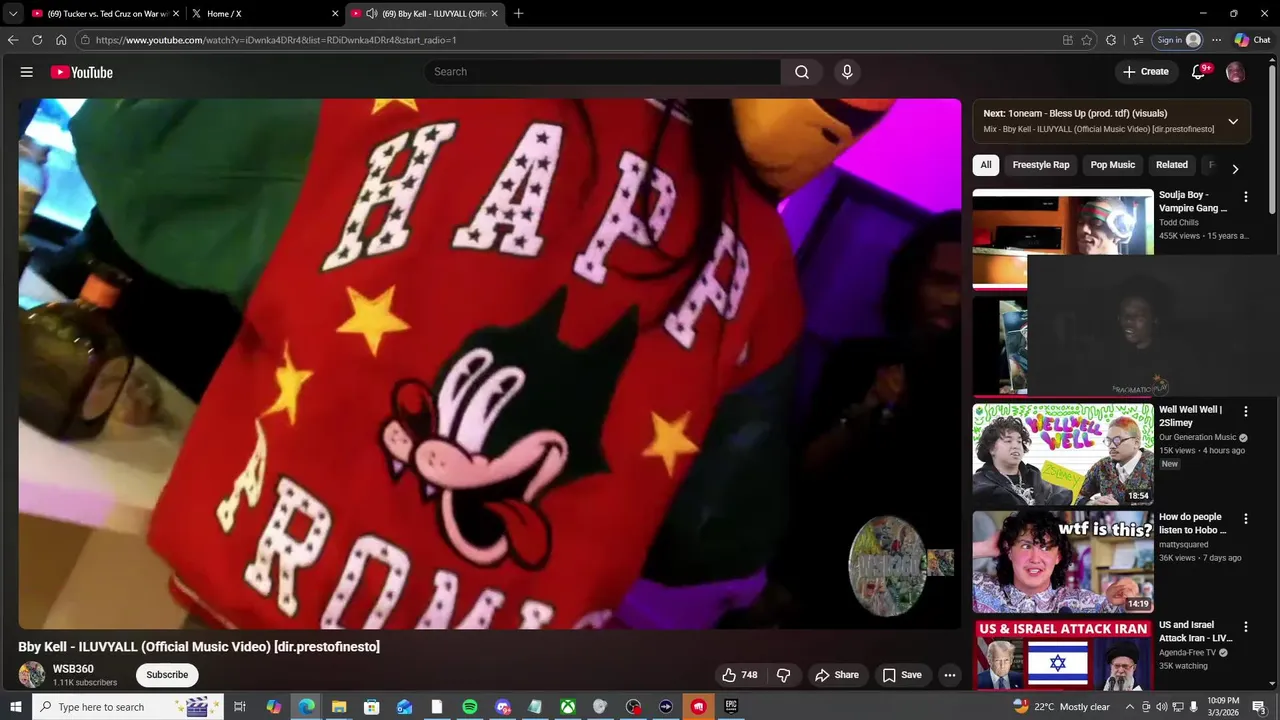The height and width of the screenshot is (720, 1280).
Task: Open Windows Start menu
Action: click(15, 707)
